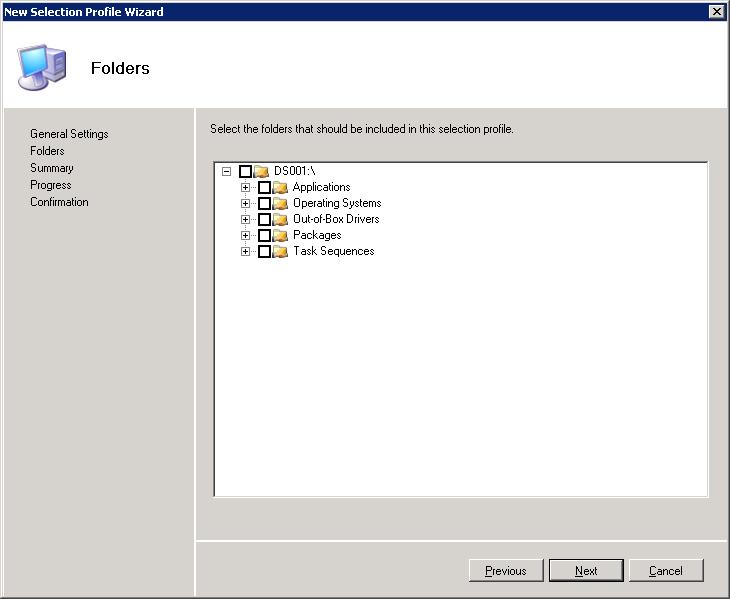Go to General Settings step
Screen dimensions: 730x599
[69, 134]
